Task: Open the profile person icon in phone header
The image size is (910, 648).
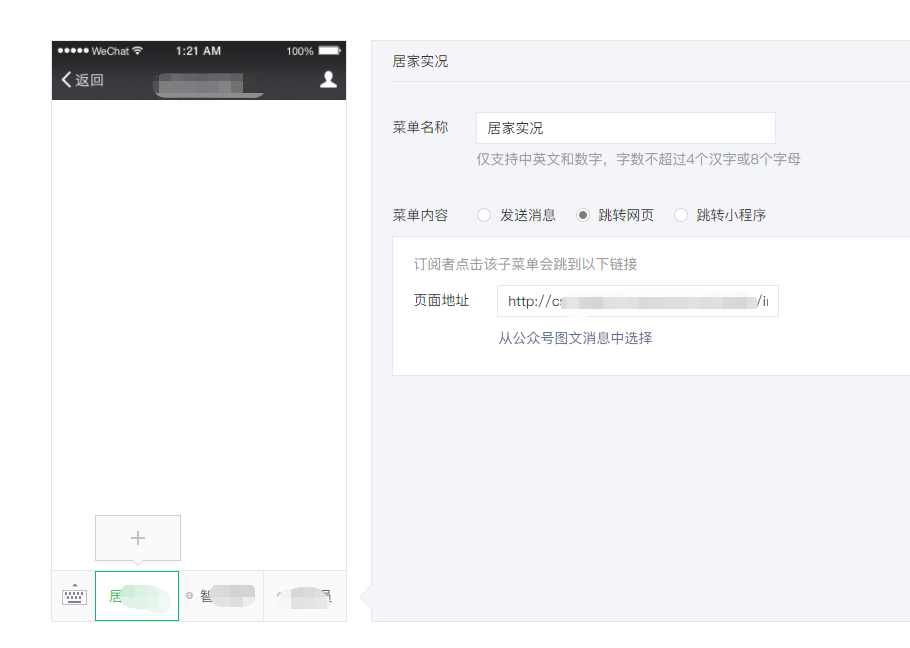Action: tap(328, 79)
